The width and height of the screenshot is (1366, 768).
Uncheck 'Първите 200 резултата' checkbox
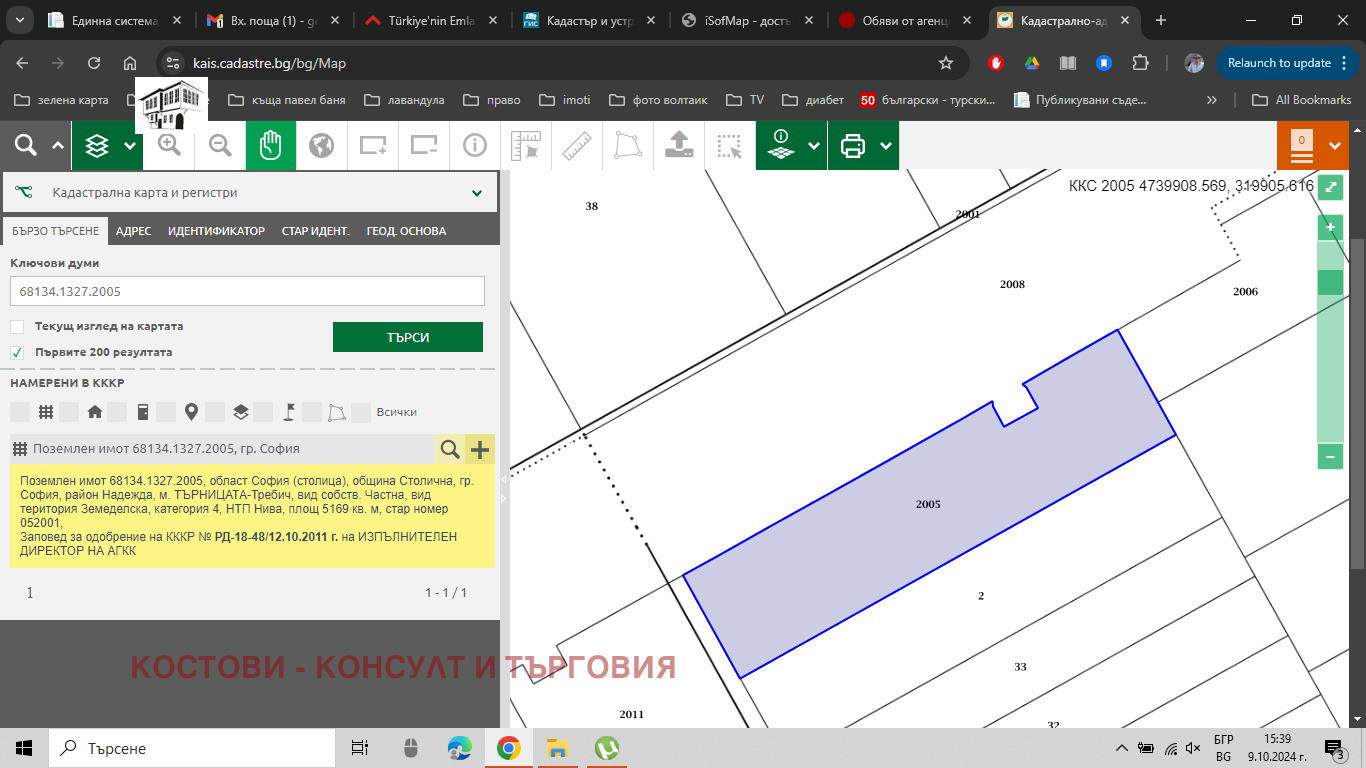[17, 352]
